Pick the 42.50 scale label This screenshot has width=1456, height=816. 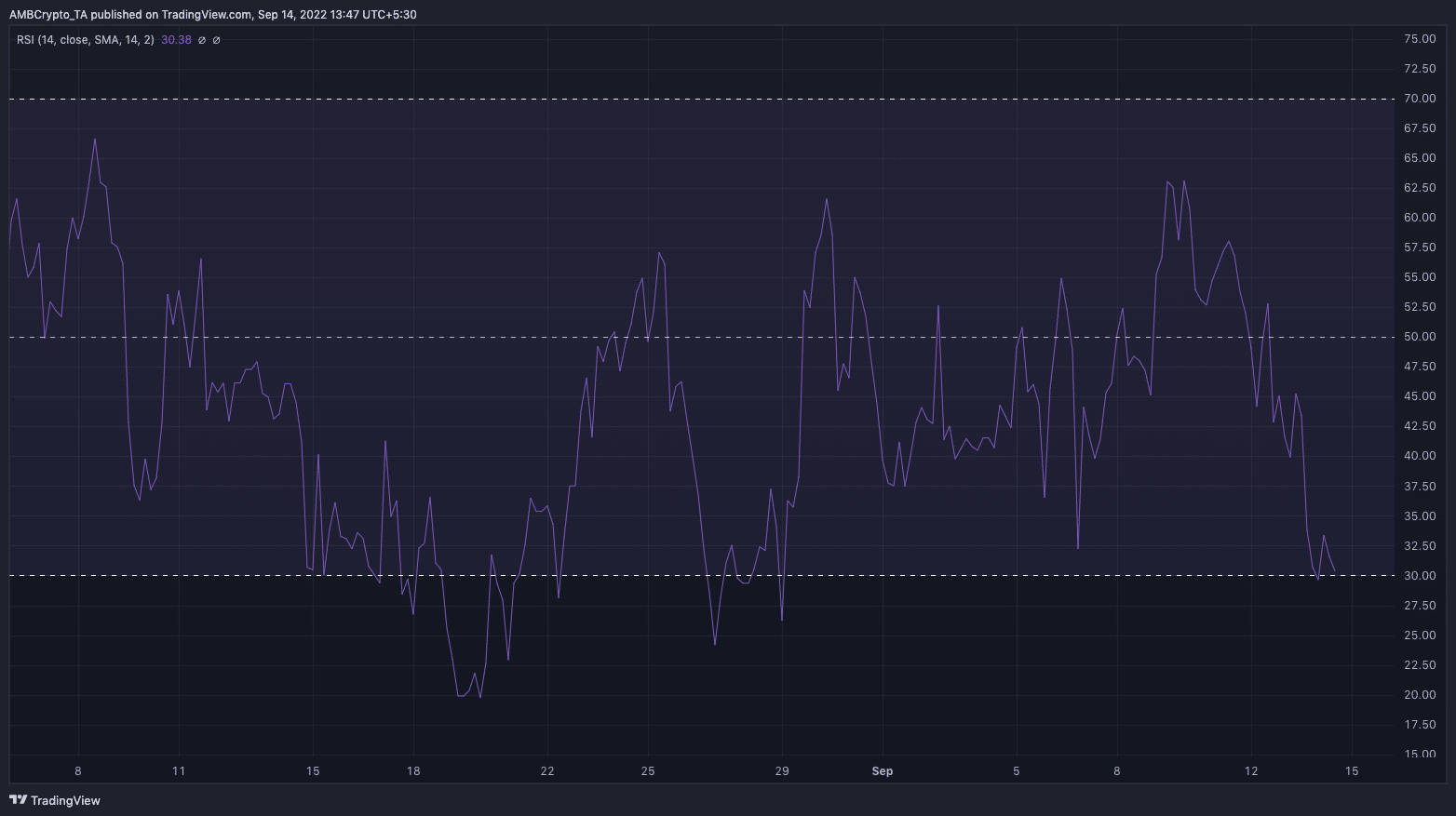[x=1420, y=426]
